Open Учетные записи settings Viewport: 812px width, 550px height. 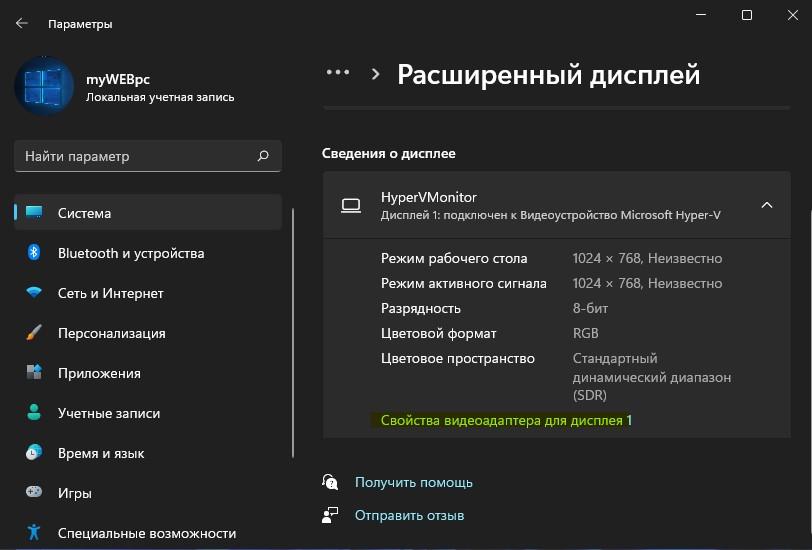point(148,413)
